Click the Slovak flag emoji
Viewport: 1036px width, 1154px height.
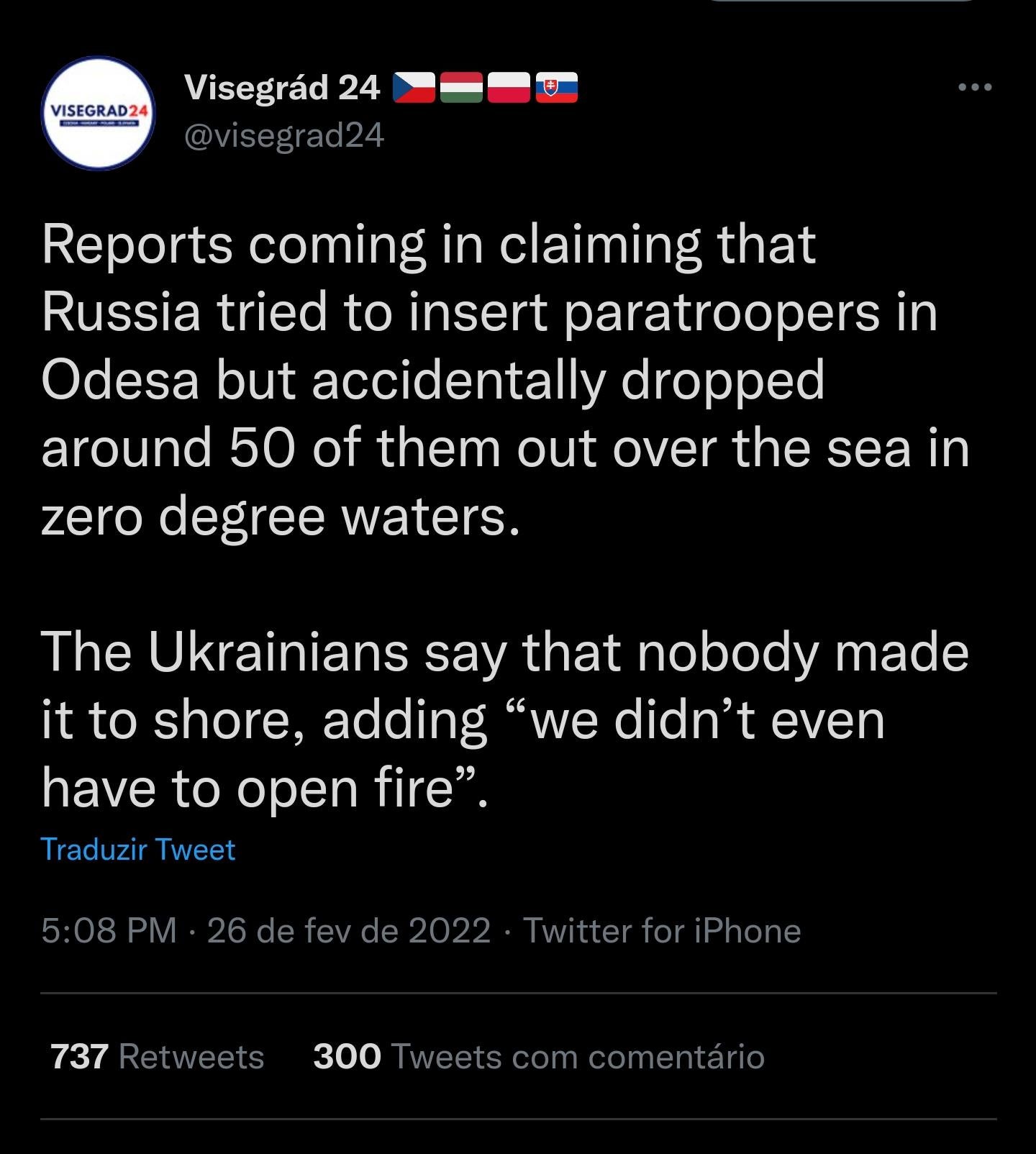(x=556, y=88)
